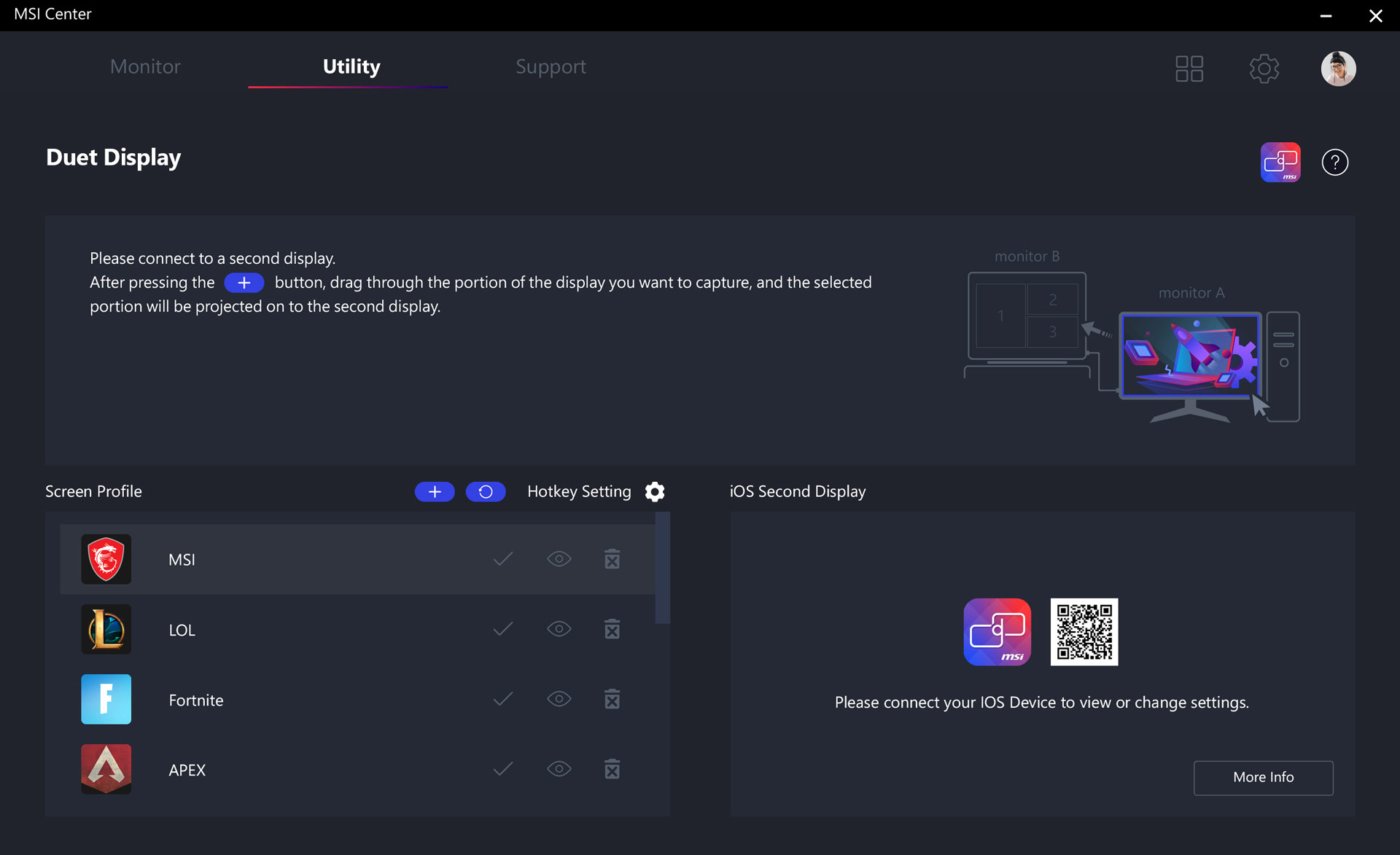
Task: Click the Duet Display app icon beside help
Action: coord(1280,162)
